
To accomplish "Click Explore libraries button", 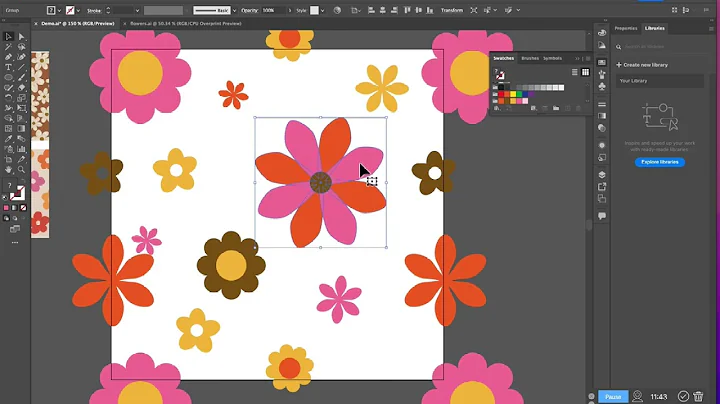I will [660, 162].
